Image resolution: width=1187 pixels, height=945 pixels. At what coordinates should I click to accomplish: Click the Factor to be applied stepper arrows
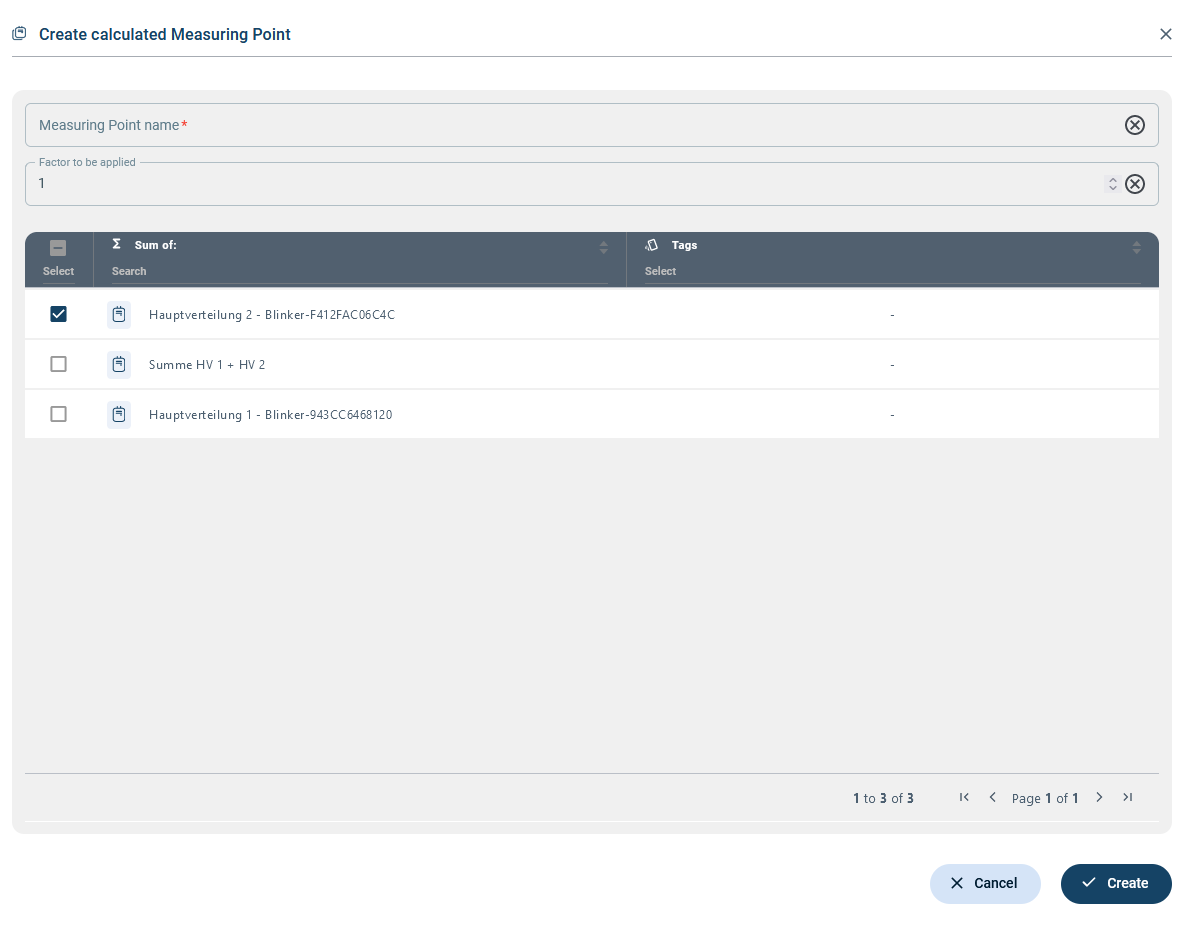(x=1112, y=184)
